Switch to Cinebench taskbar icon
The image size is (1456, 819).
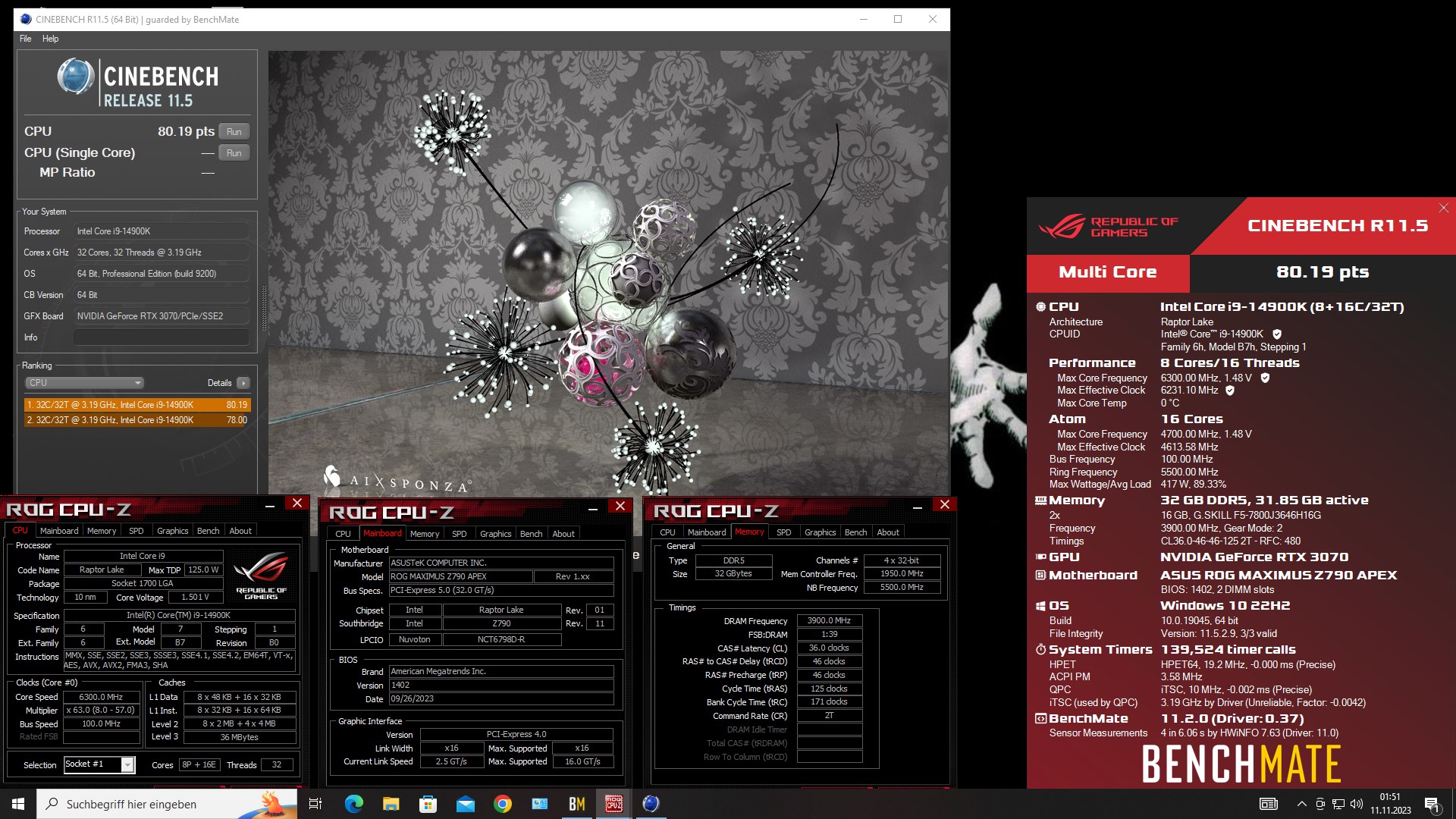click(x=651, y=804)
